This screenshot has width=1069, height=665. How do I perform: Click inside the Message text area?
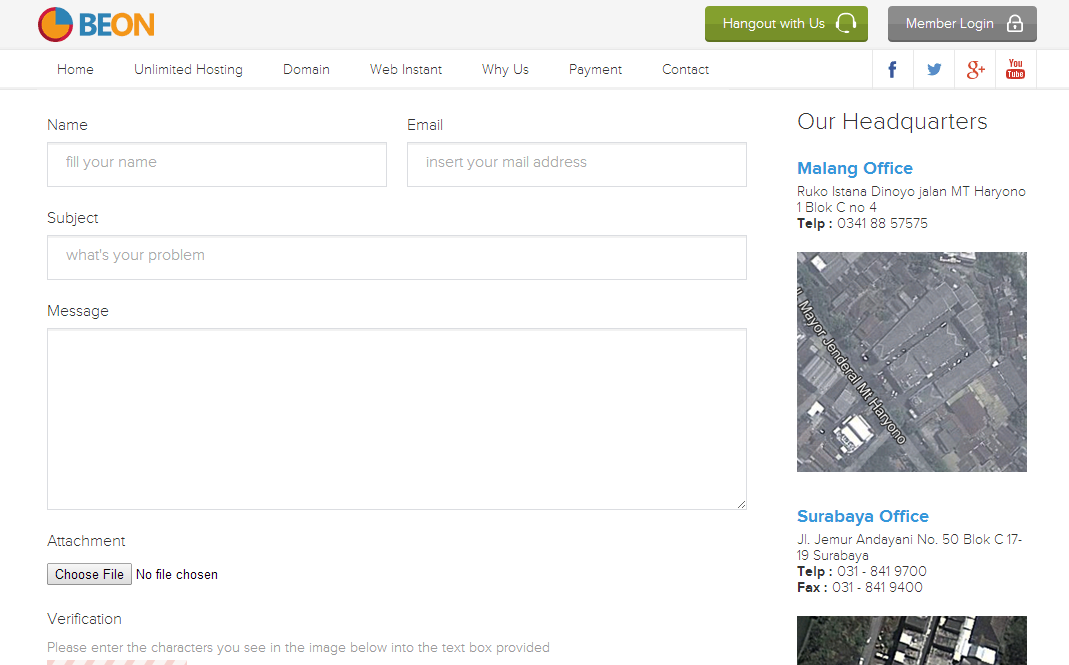(x=397, y=419)
